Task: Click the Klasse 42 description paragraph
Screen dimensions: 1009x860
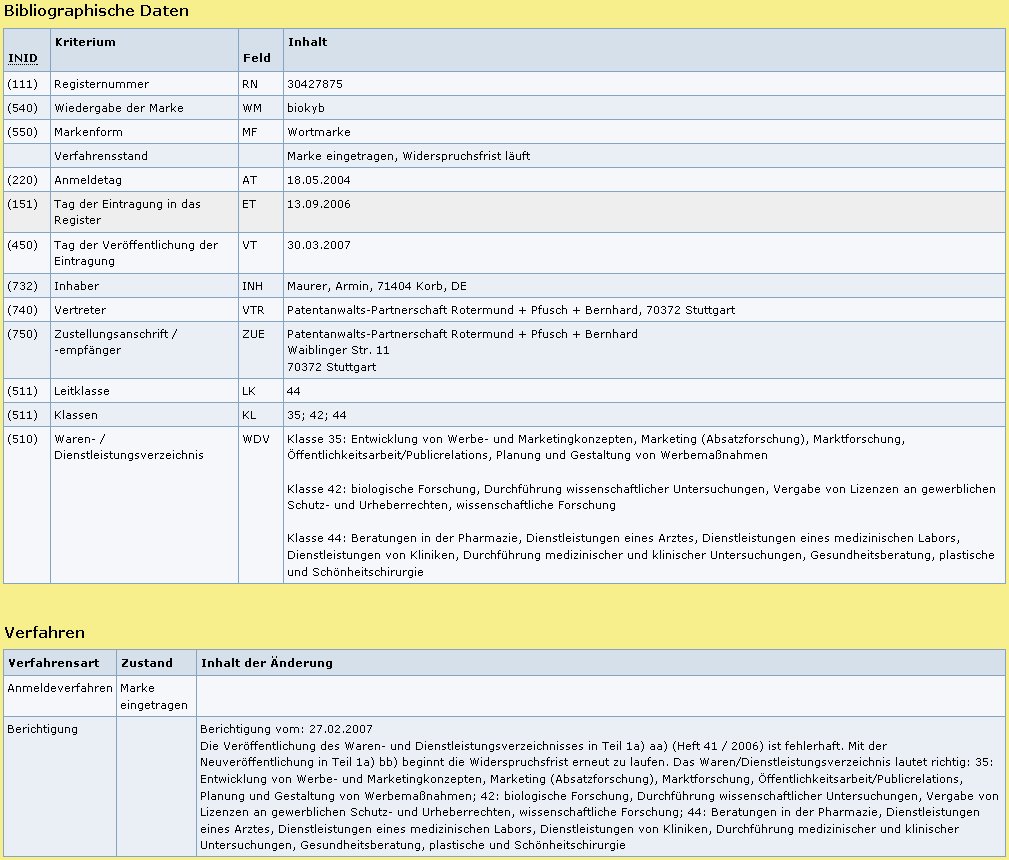Action: 640,497
